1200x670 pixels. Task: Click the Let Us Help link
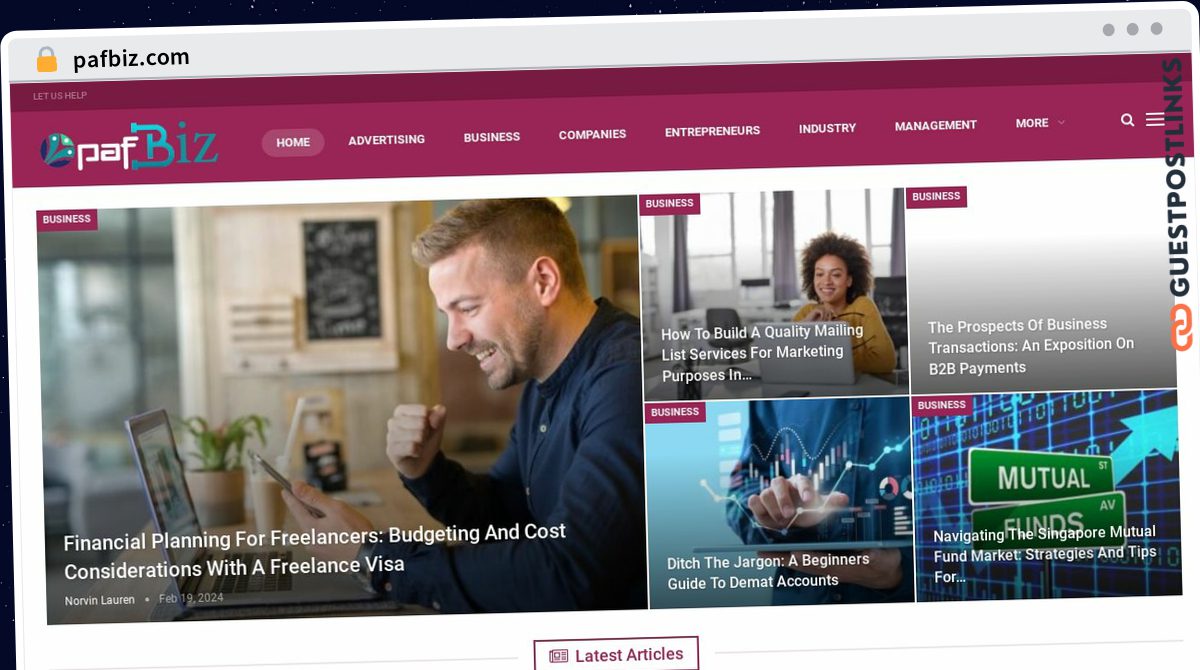(60, 96)
